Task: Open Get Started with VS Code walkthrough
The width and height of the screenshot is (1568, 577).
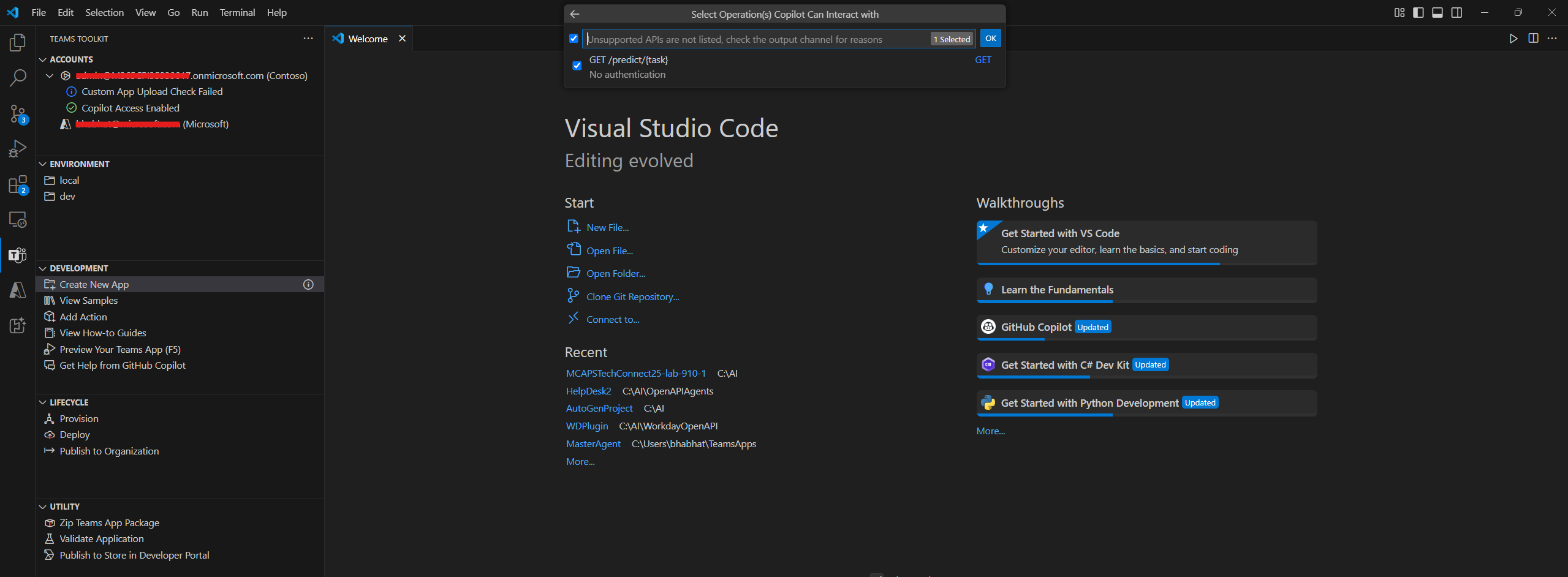Action: (x=1146, y=243)
